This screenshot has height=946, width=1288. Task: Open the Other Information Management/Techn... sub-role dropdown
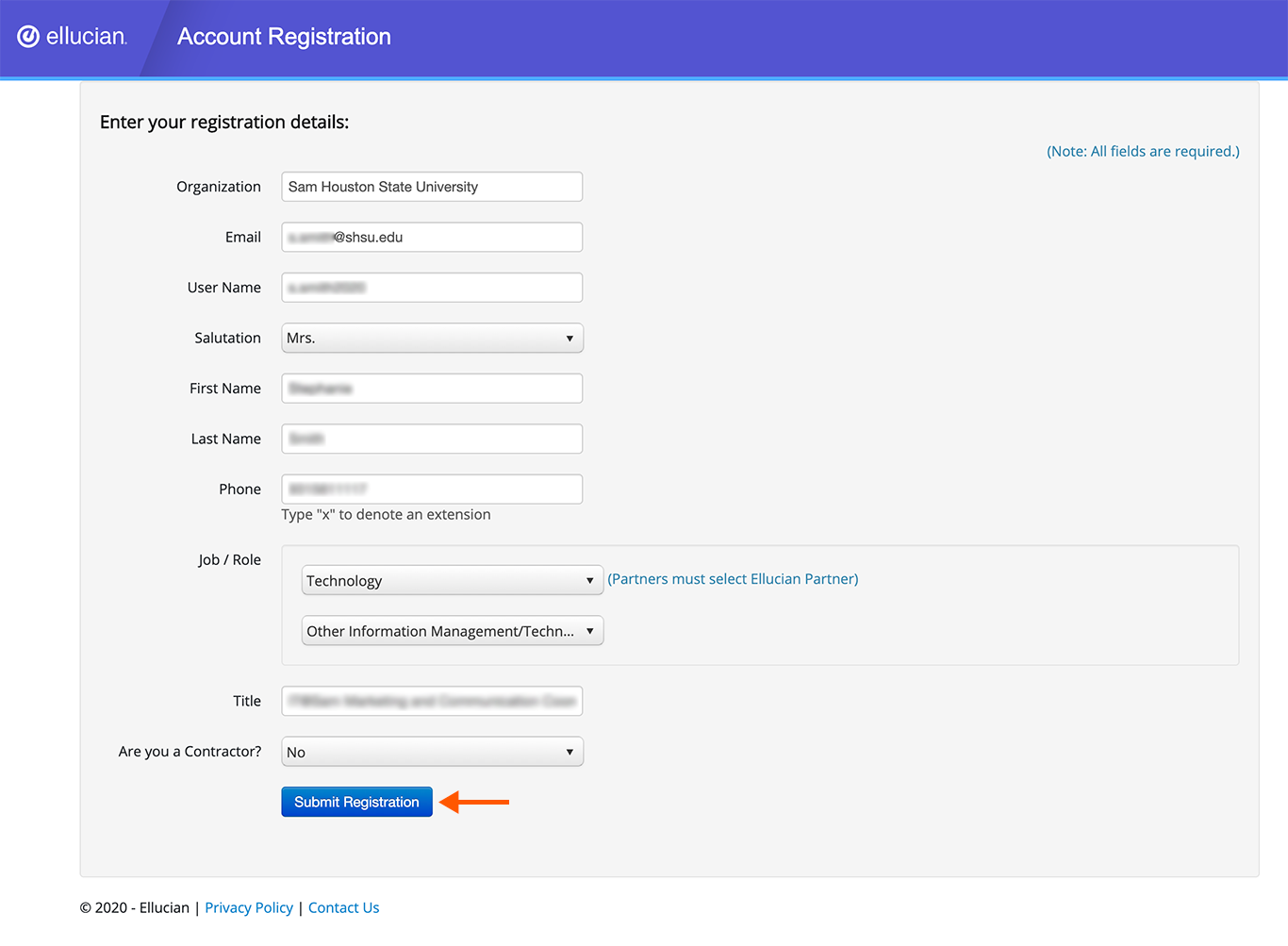pyautogui.click(x=590, y=630)
